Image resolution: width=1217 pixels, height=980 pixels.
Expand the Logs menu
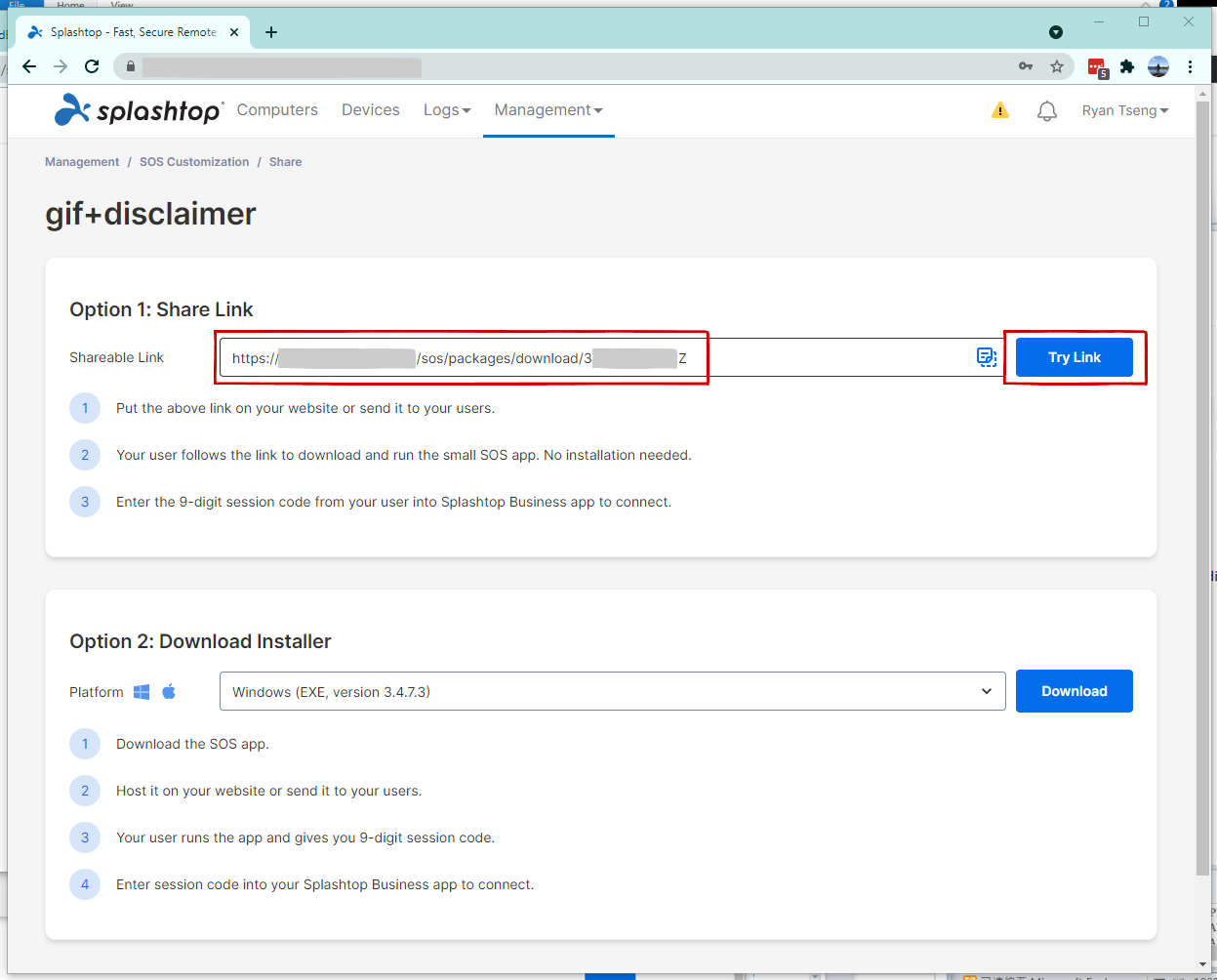tap(447, 110)
